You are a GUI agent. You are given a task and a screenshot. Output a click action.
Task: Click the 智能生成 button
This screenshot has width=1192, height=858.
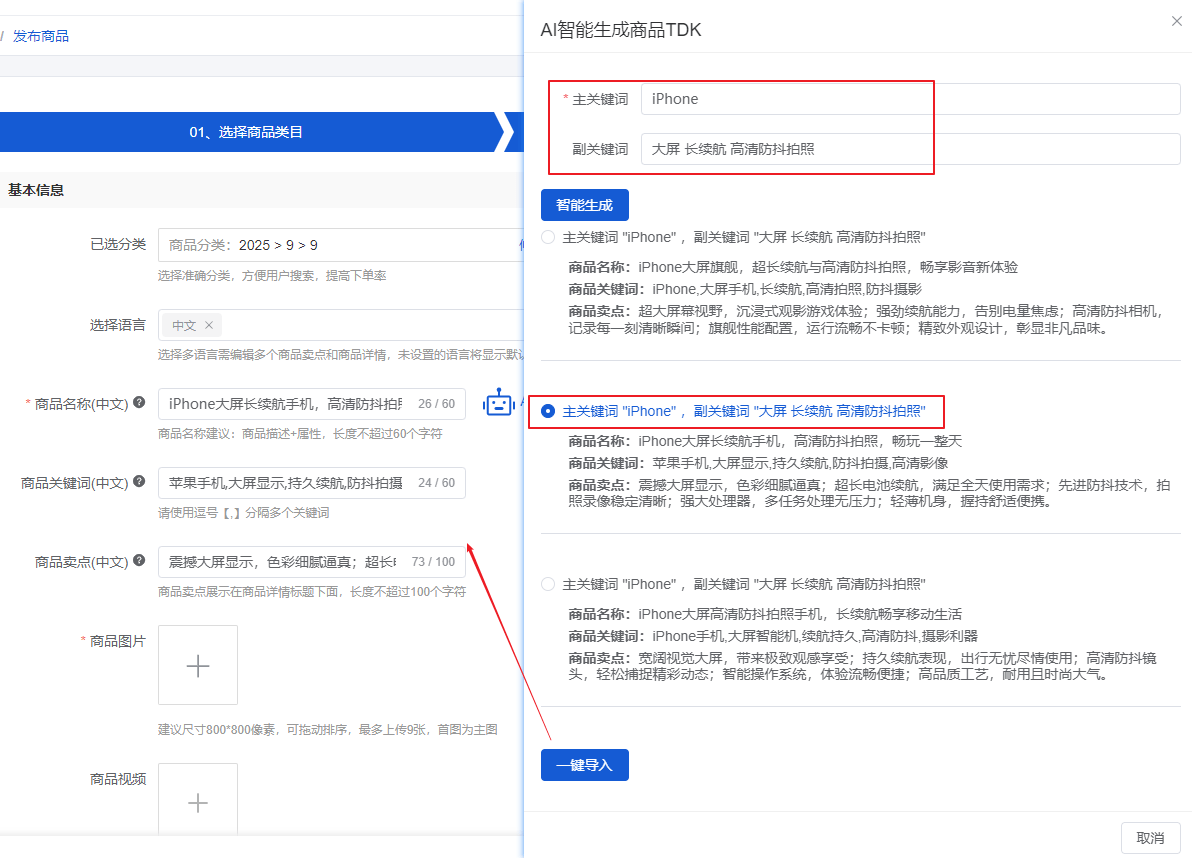pos(585,205)
